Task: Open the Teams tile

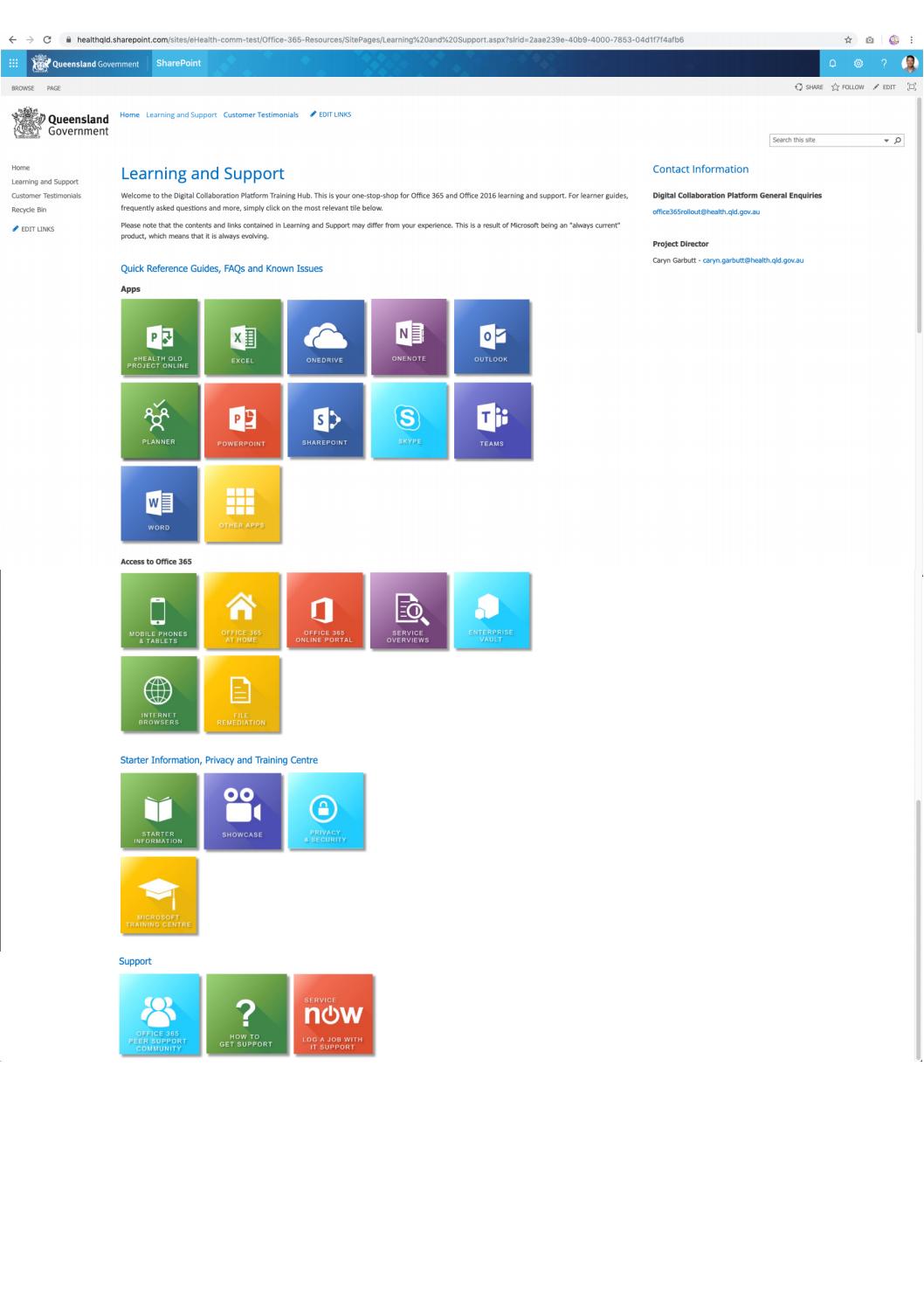Action: pyautogui.click(x=493, y=421)
